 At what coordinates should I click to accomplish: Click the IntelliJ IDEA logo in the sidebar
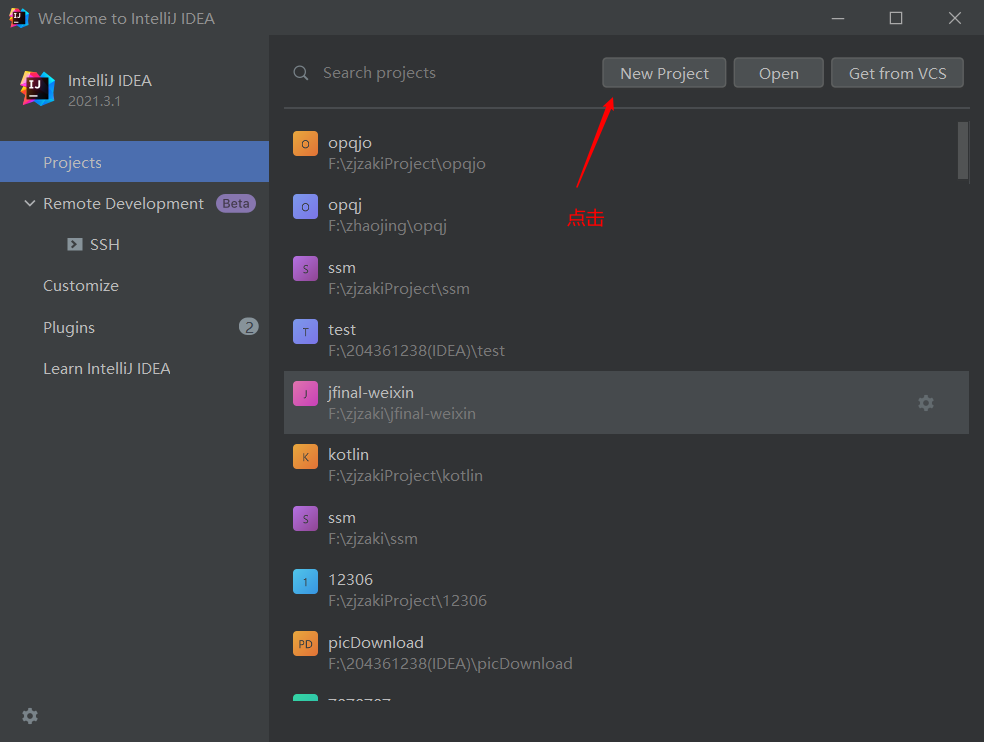click(37, 88)
